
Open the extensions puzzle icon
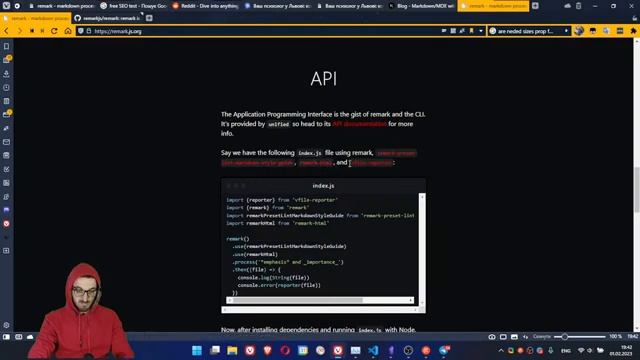(x=633, y=31)
